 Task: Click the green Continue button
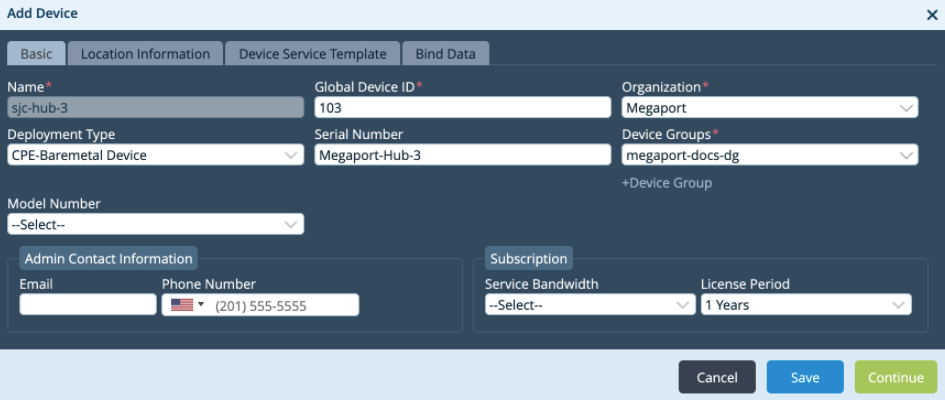(896, 377)
